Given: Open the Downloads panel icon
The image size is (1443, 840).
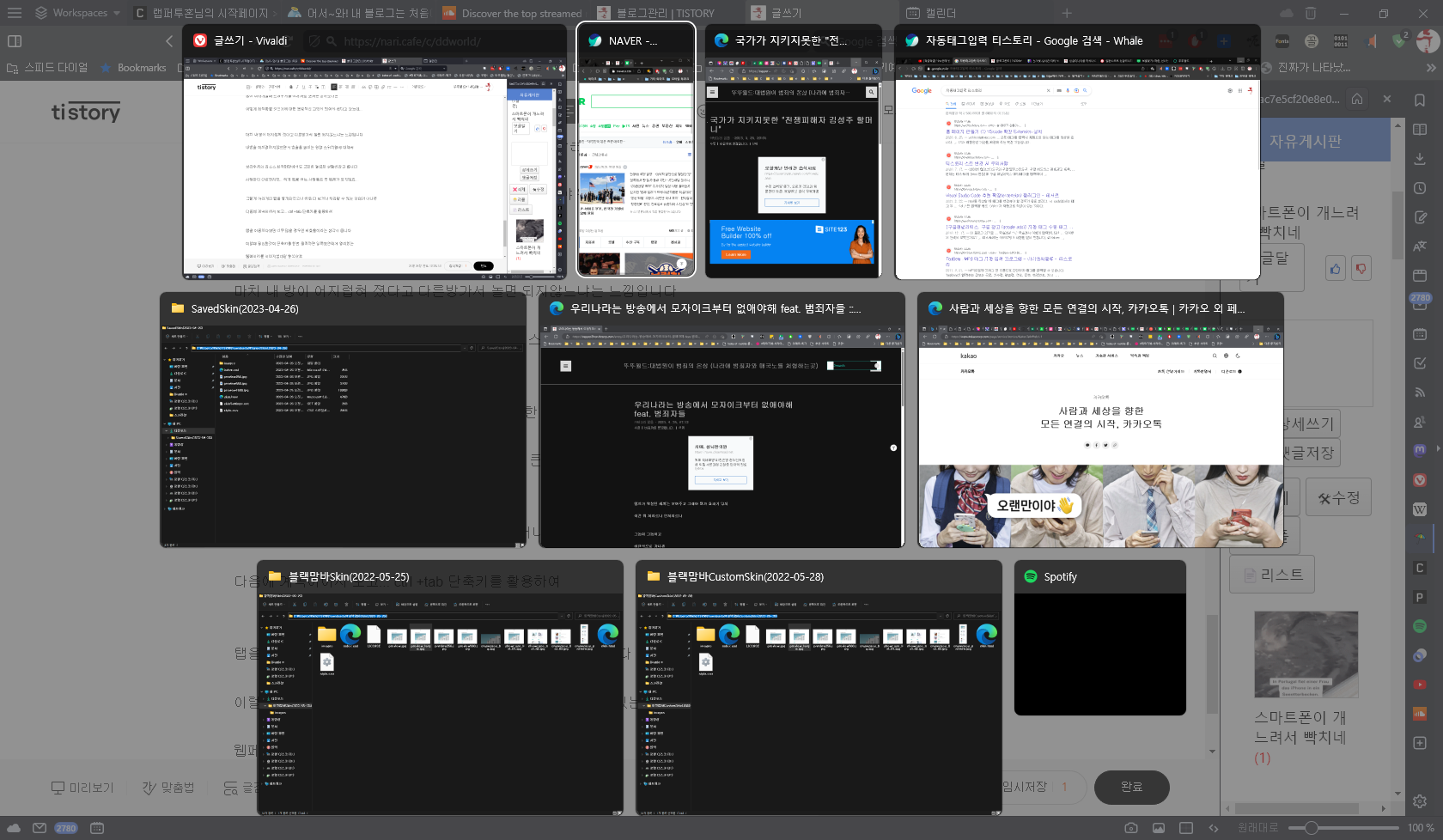Looking at the screenshot, I should point(1420,159).
